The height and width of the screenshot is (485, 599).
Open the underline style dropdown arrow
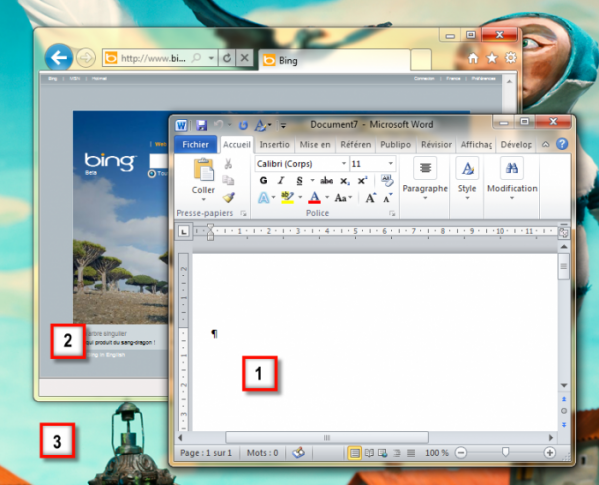click(x=312, y=180)
